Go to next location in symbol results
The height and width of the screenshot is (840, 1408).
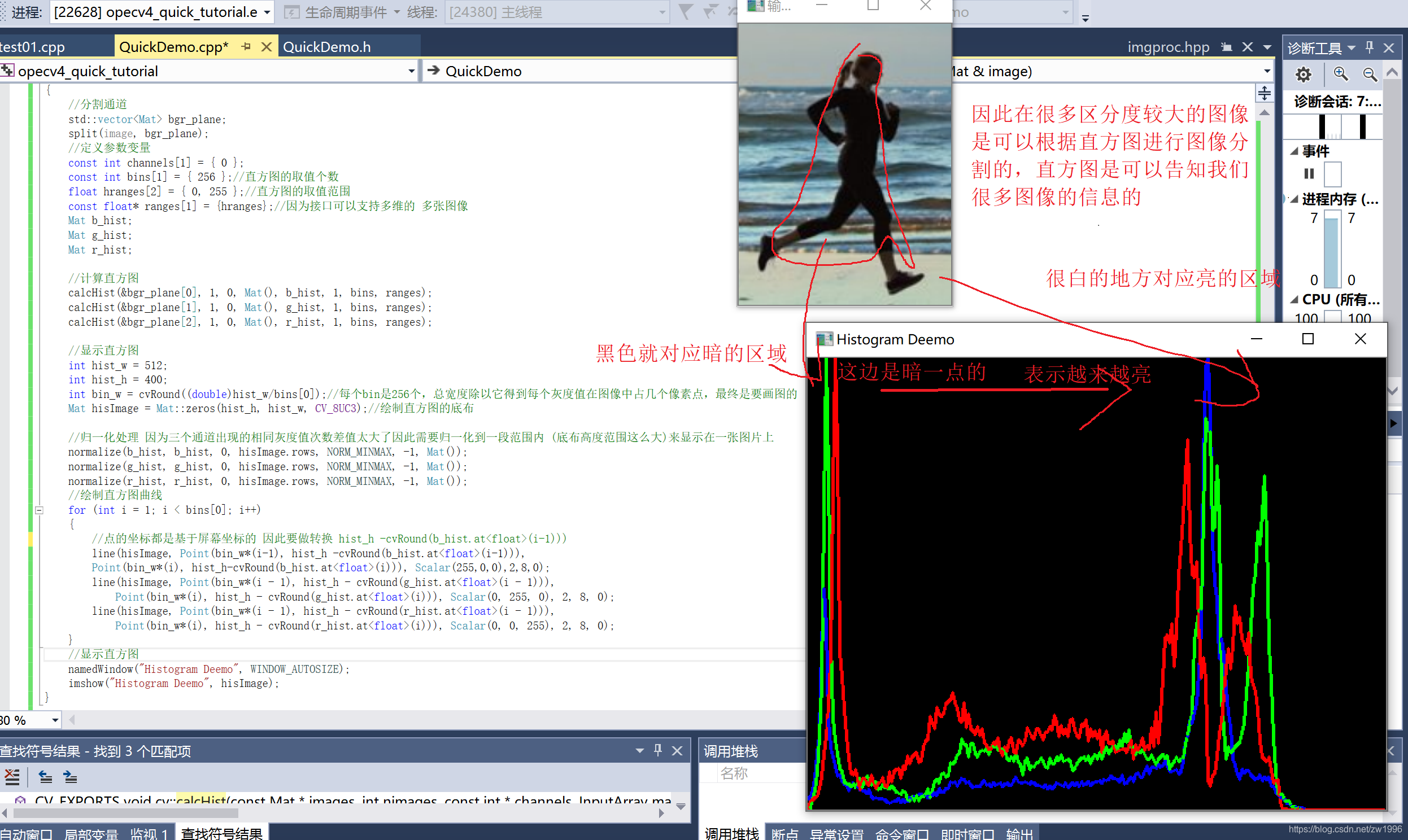point(70,777)
